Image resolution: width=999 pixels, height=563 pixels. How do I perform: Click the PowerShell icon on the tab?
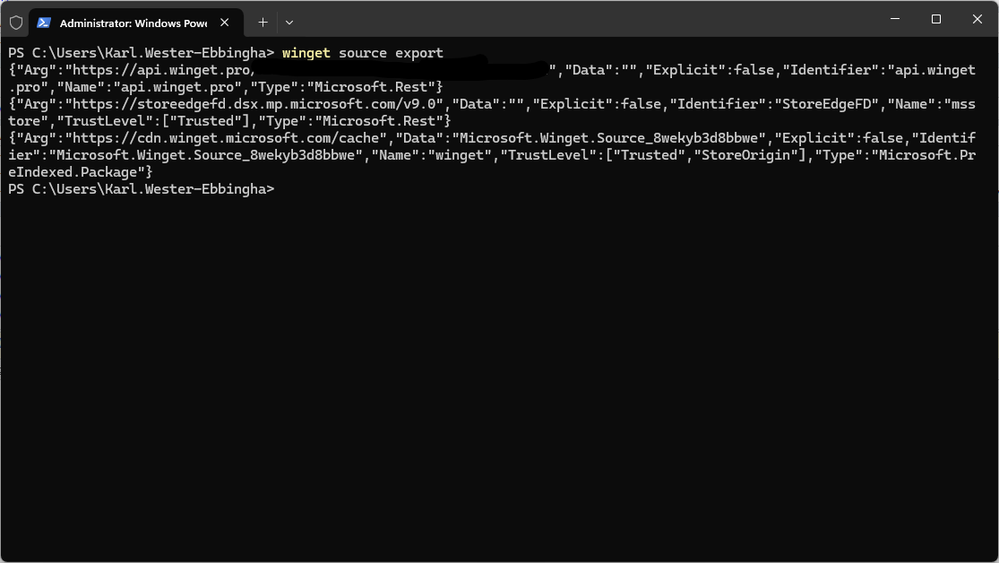pos(43,23)
